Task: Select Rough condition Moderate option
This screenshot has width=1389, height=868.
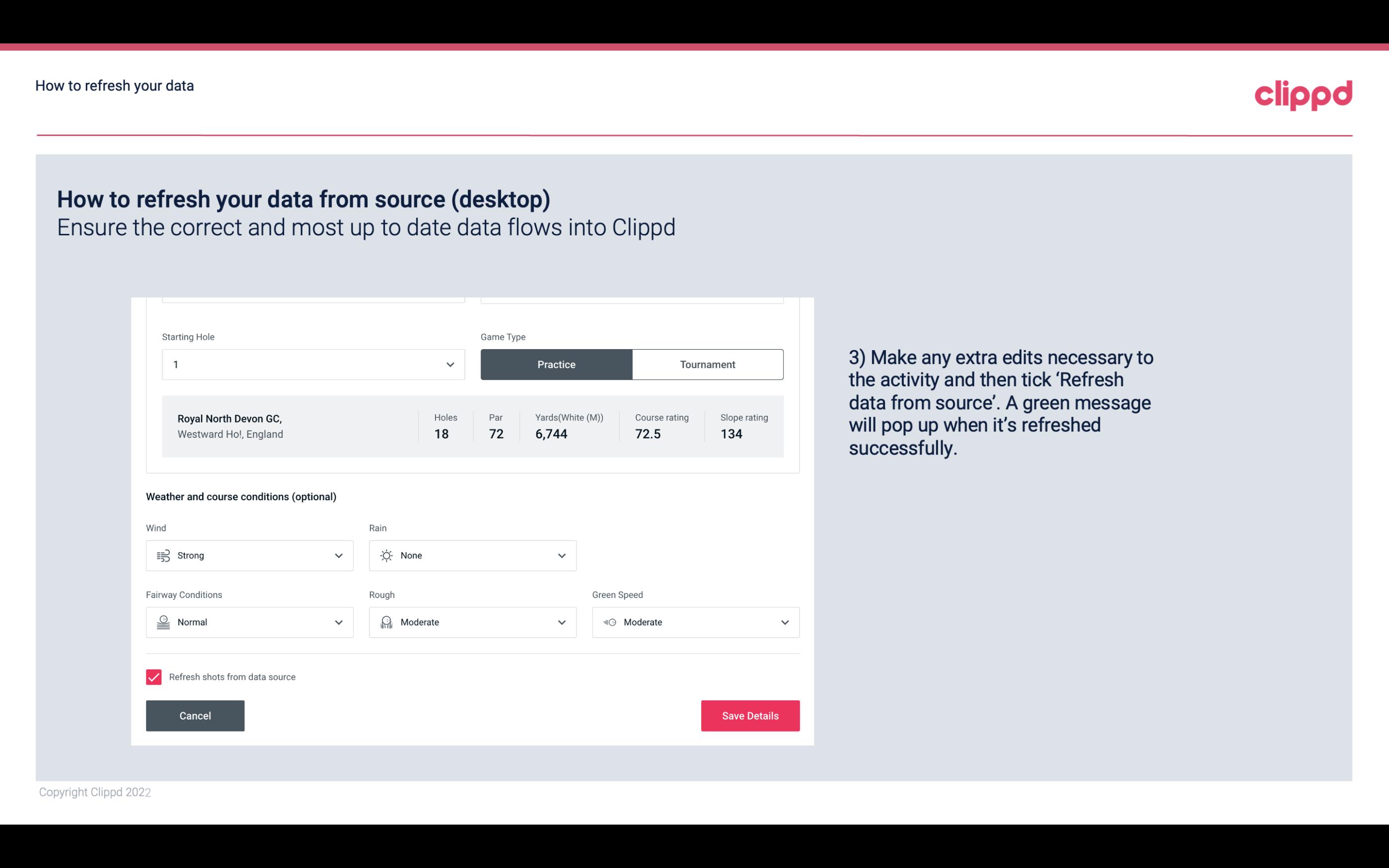Action: click(x=472, y=622)
